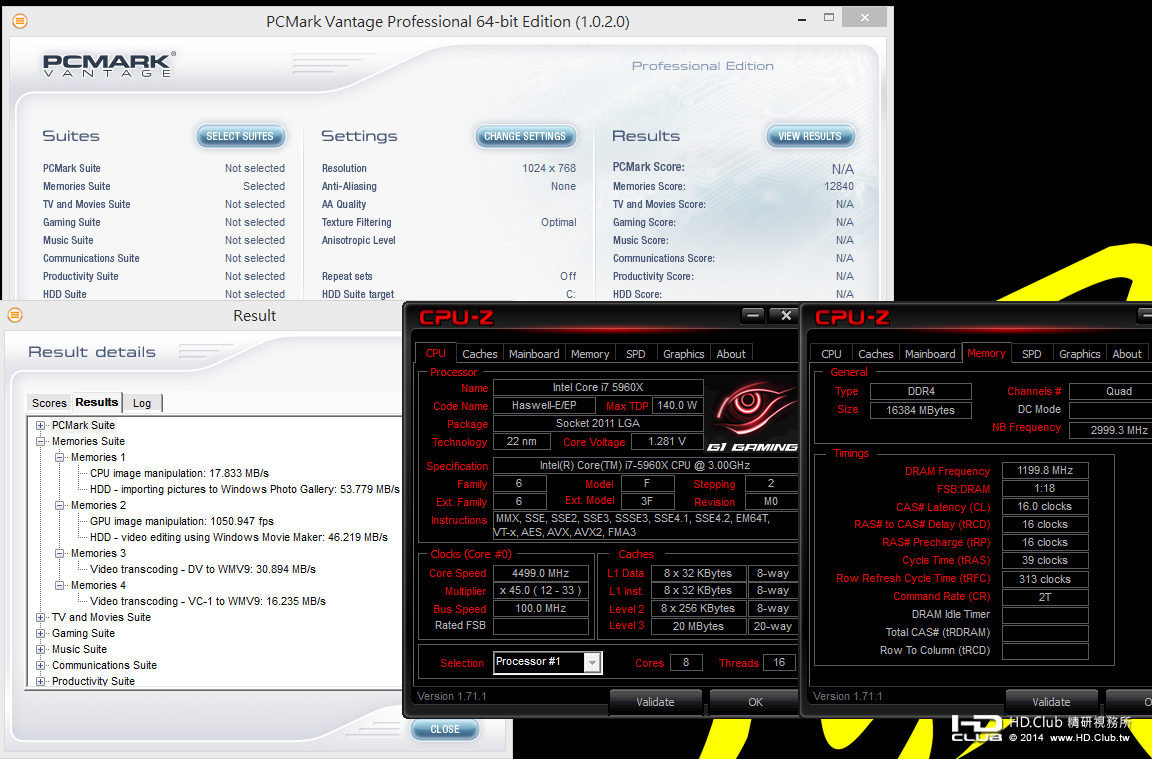Open SPD tab in right CPU-Z window
The width and height of the screenshot is (1152, 759).
point(1032,354)
